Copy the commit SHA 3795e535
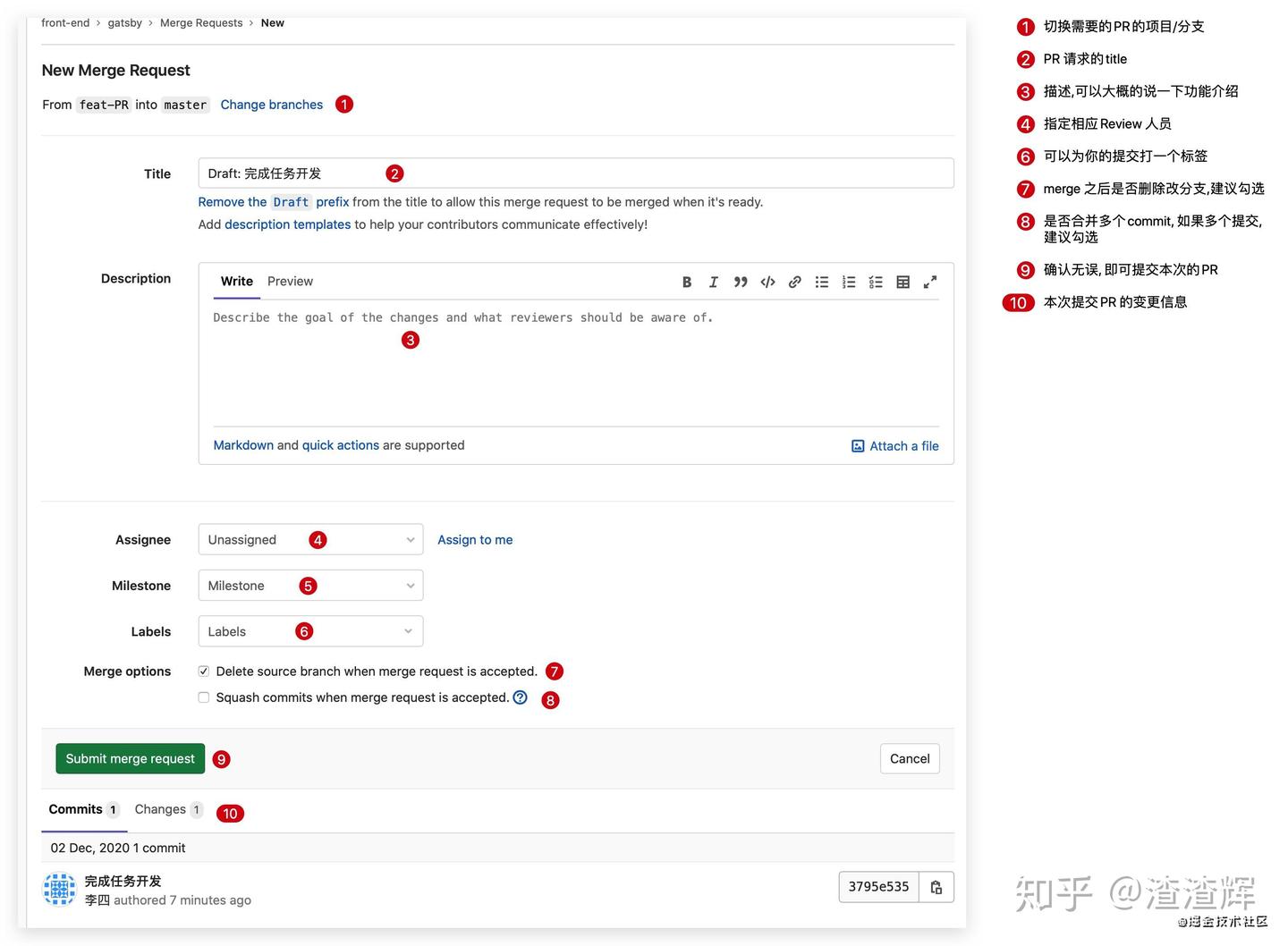 point(936,886)
